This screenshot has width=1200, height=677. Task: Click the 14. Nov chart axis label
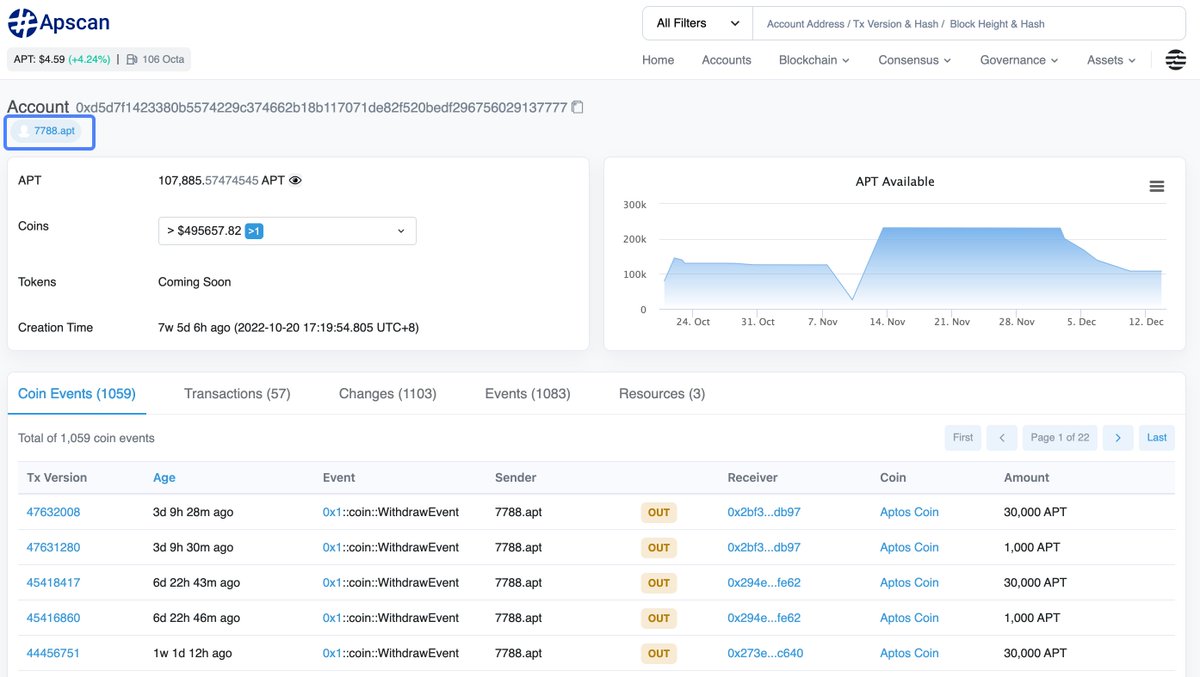pyautogui.click(x=886, y=322)
